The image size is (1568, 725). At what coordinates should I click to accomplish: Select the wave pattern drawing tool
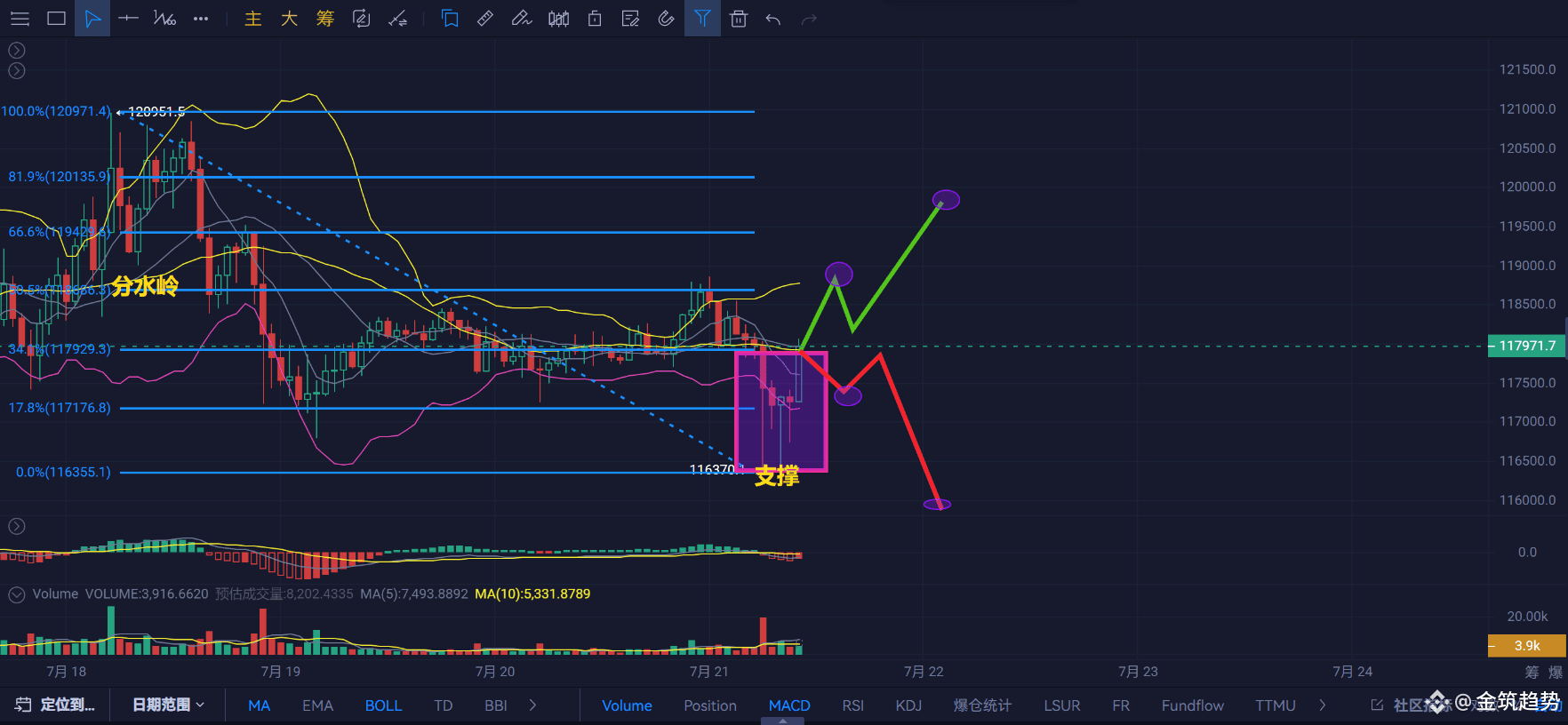click(x=164, y=19)
